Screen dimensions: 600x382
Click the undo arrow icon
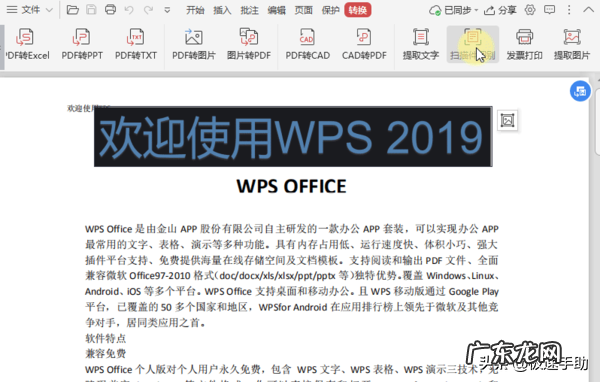[x=129, y=10]
